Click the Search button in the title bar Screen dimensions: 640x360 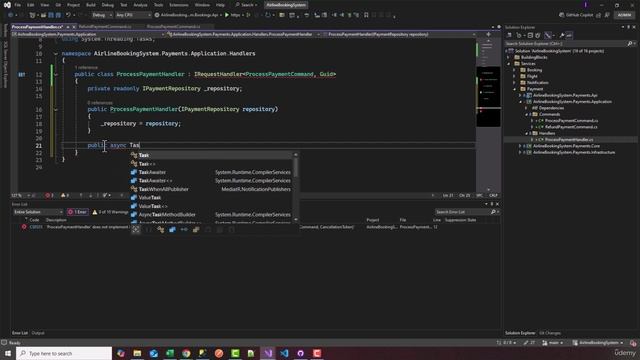[x=246, y=5]
